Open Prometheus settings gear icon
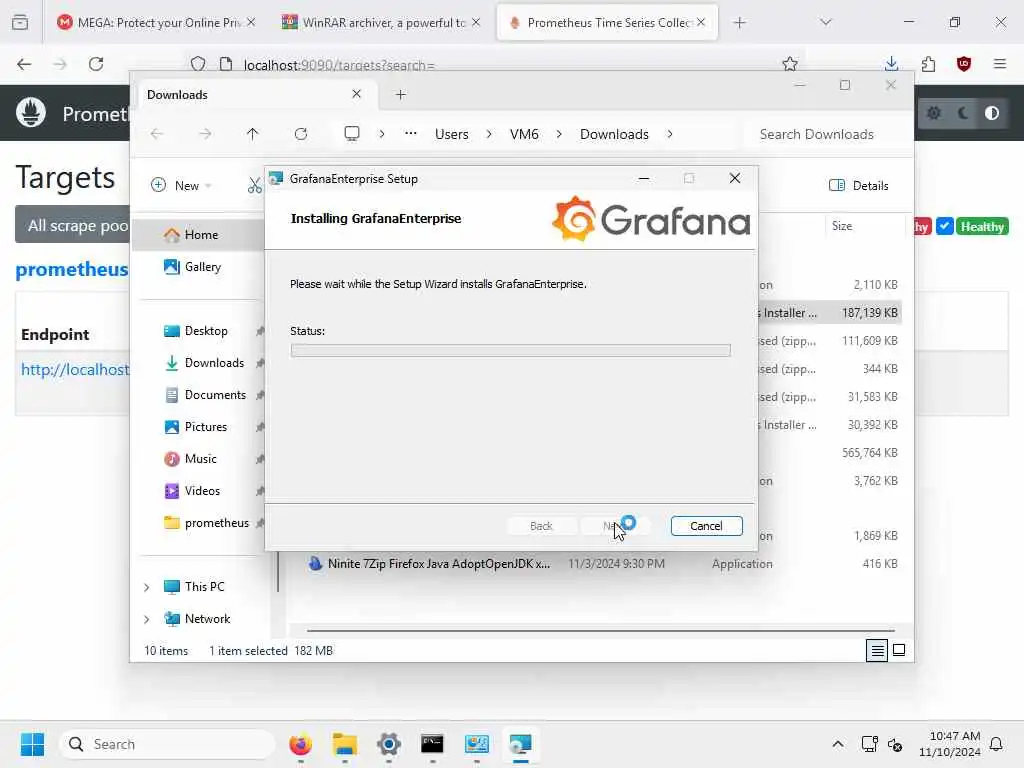The width and height of the screenshot is (1024, 768). [934, 113]
